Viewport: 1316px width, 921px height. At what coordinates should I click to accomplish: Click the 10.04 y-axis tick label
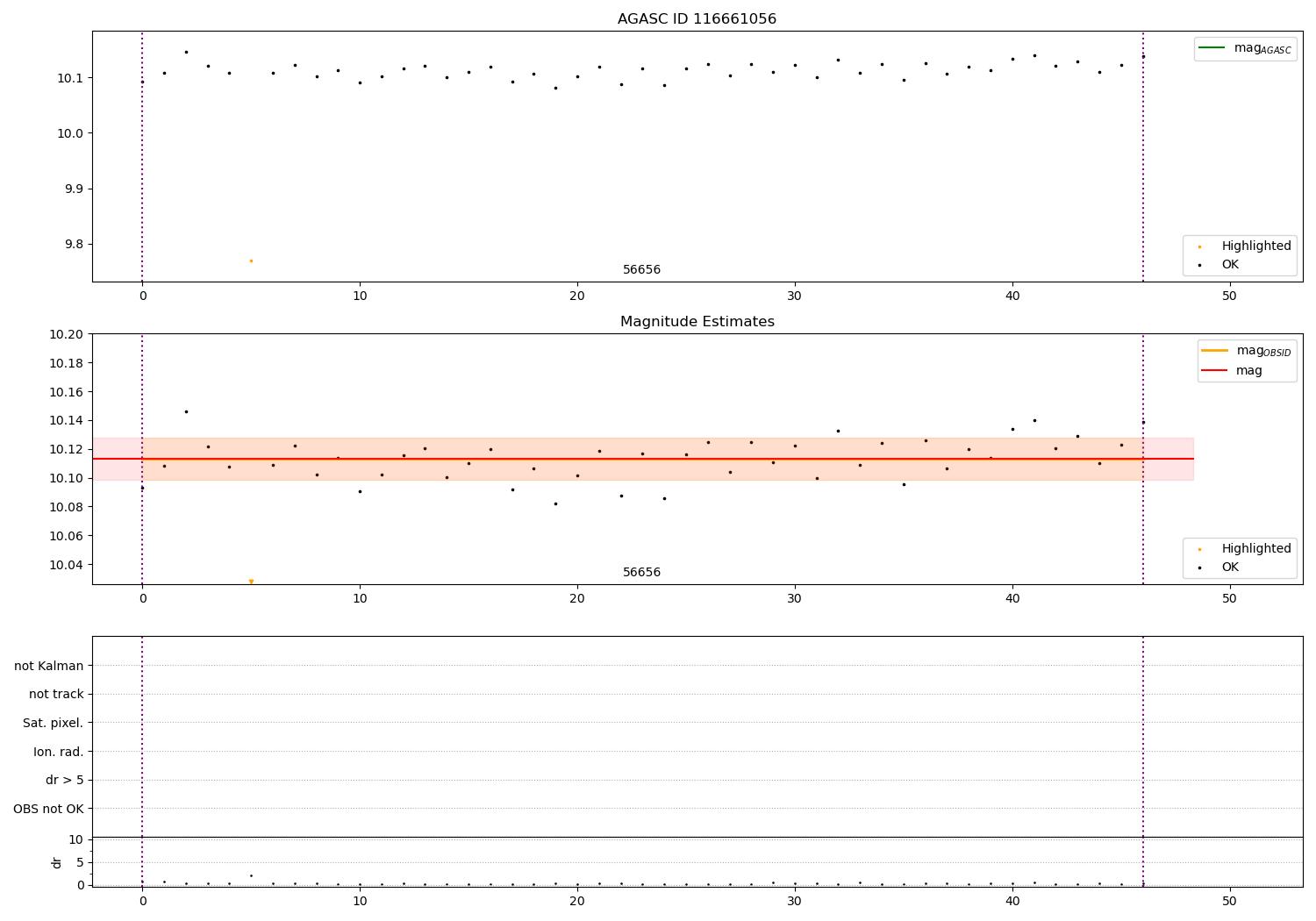coord(66,565)
